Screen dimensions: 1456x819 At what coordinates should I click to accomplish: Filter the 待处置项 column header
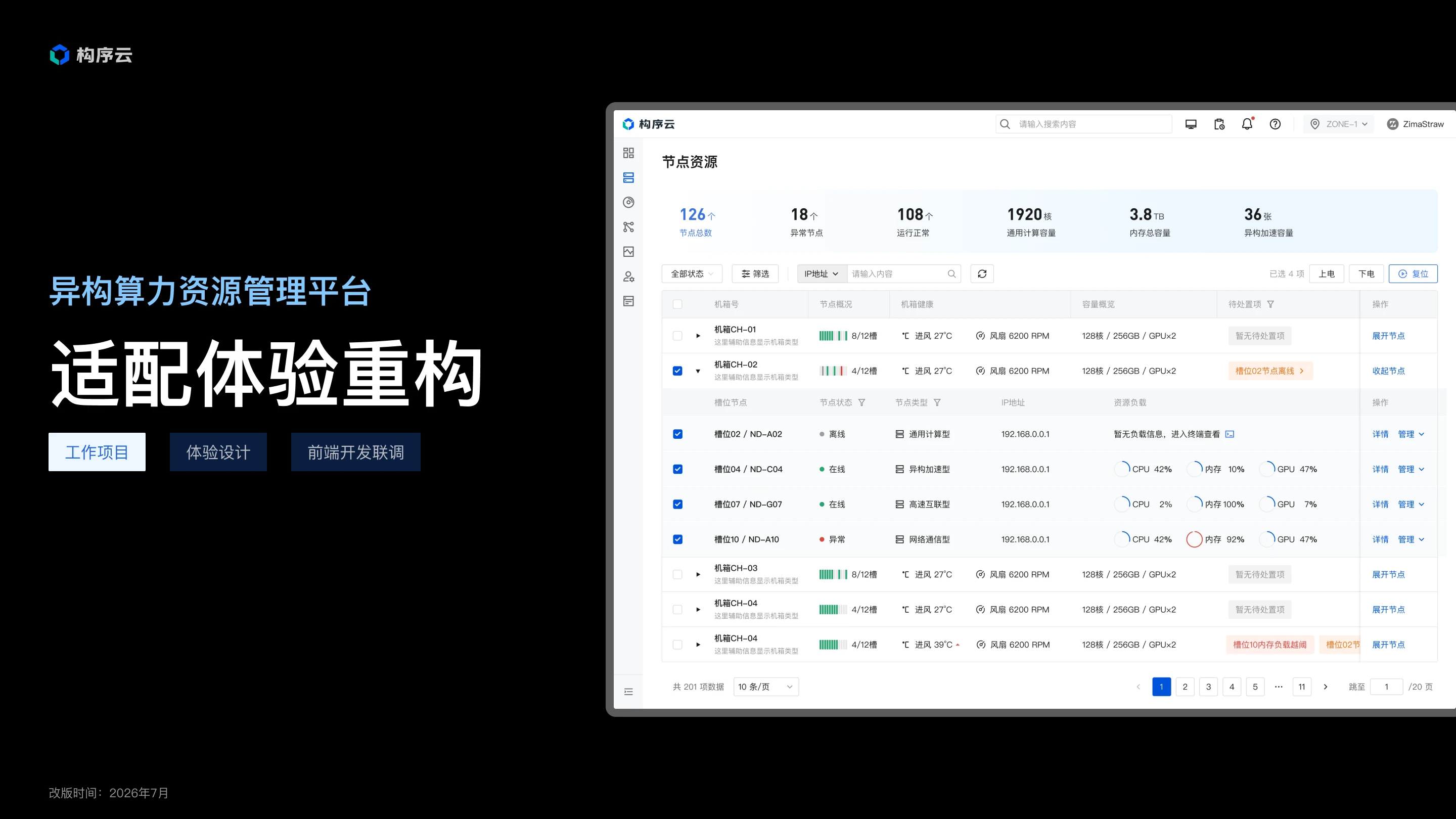point(1270,304)
